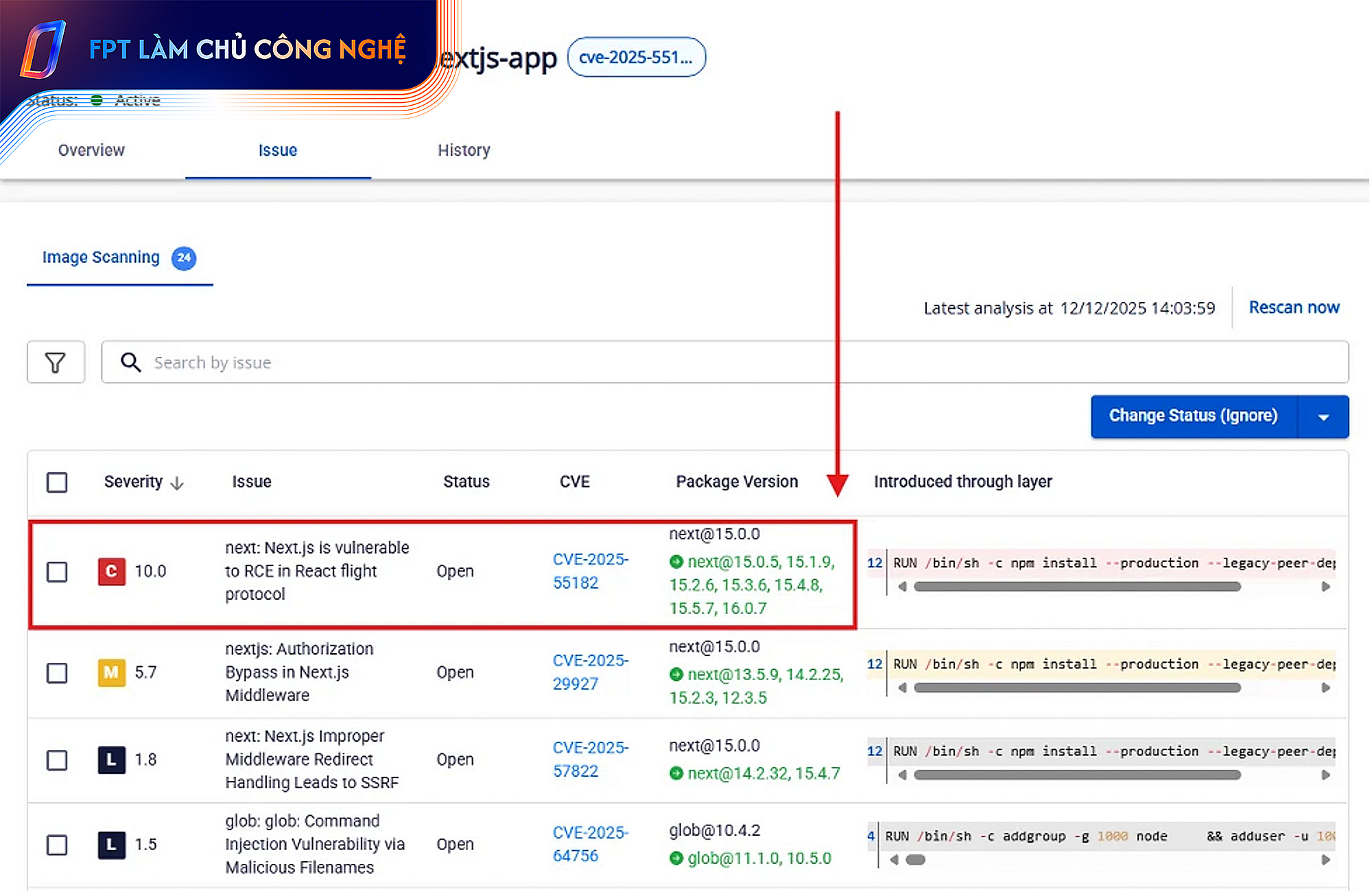Switch to the Overview tab

(91, 150)
